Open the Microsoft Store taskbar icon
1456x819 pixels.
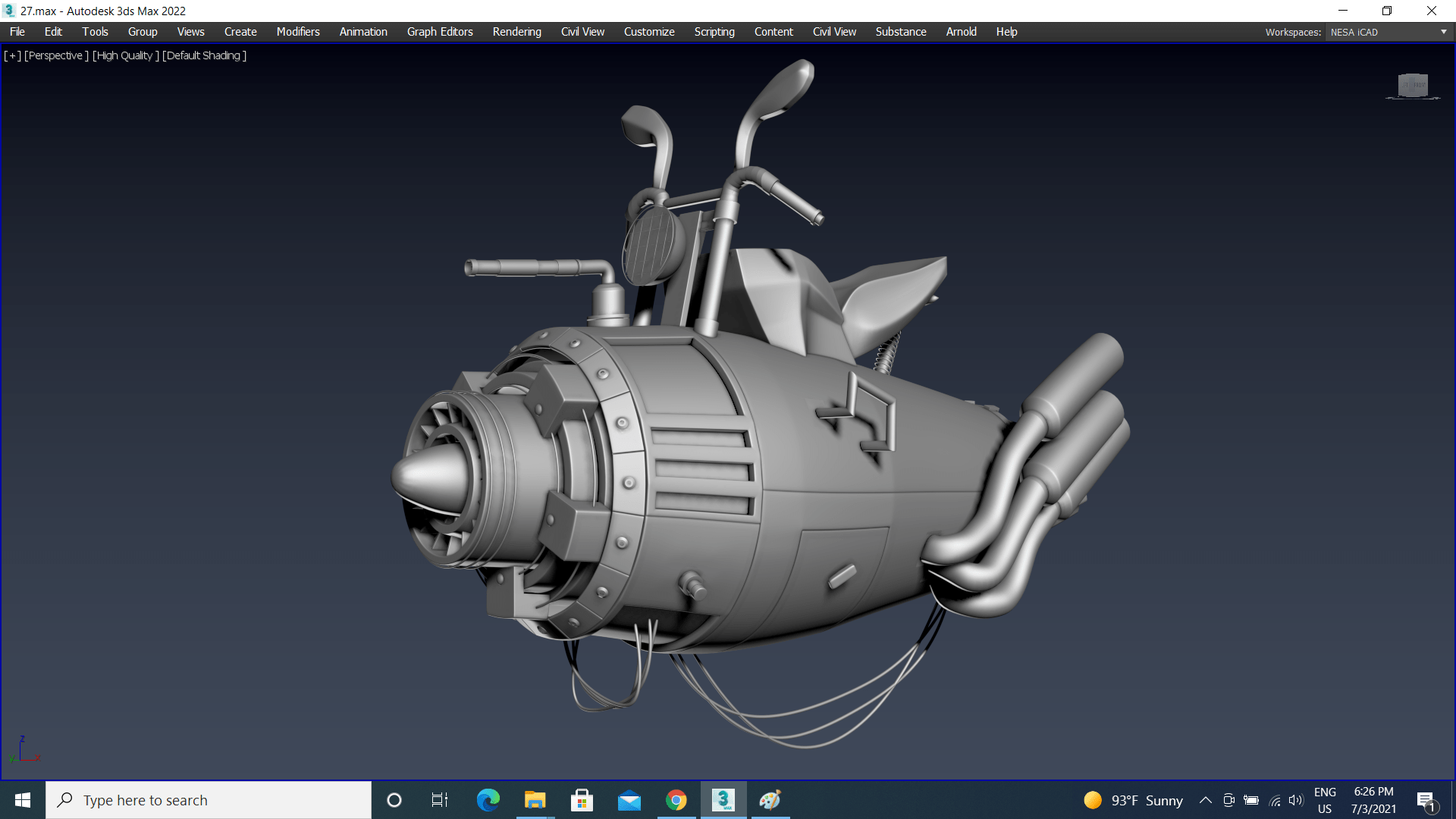[x=582, y=800]
